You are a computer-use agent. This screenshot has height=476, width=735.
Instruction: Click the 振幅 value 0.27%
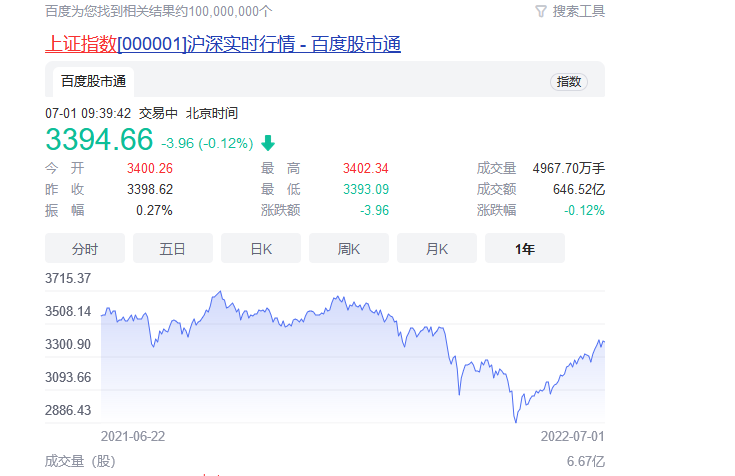(154, 210)
